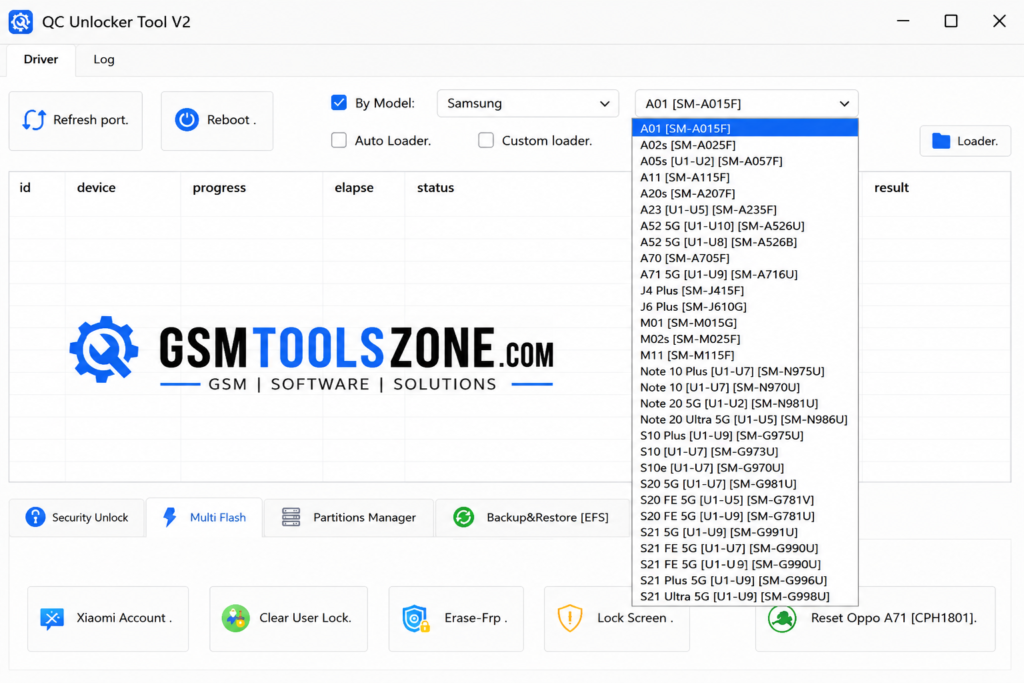Click the Xiaomi Account message icon
The width and height of the screenshot is (1024, 683).
coord(52,618)
